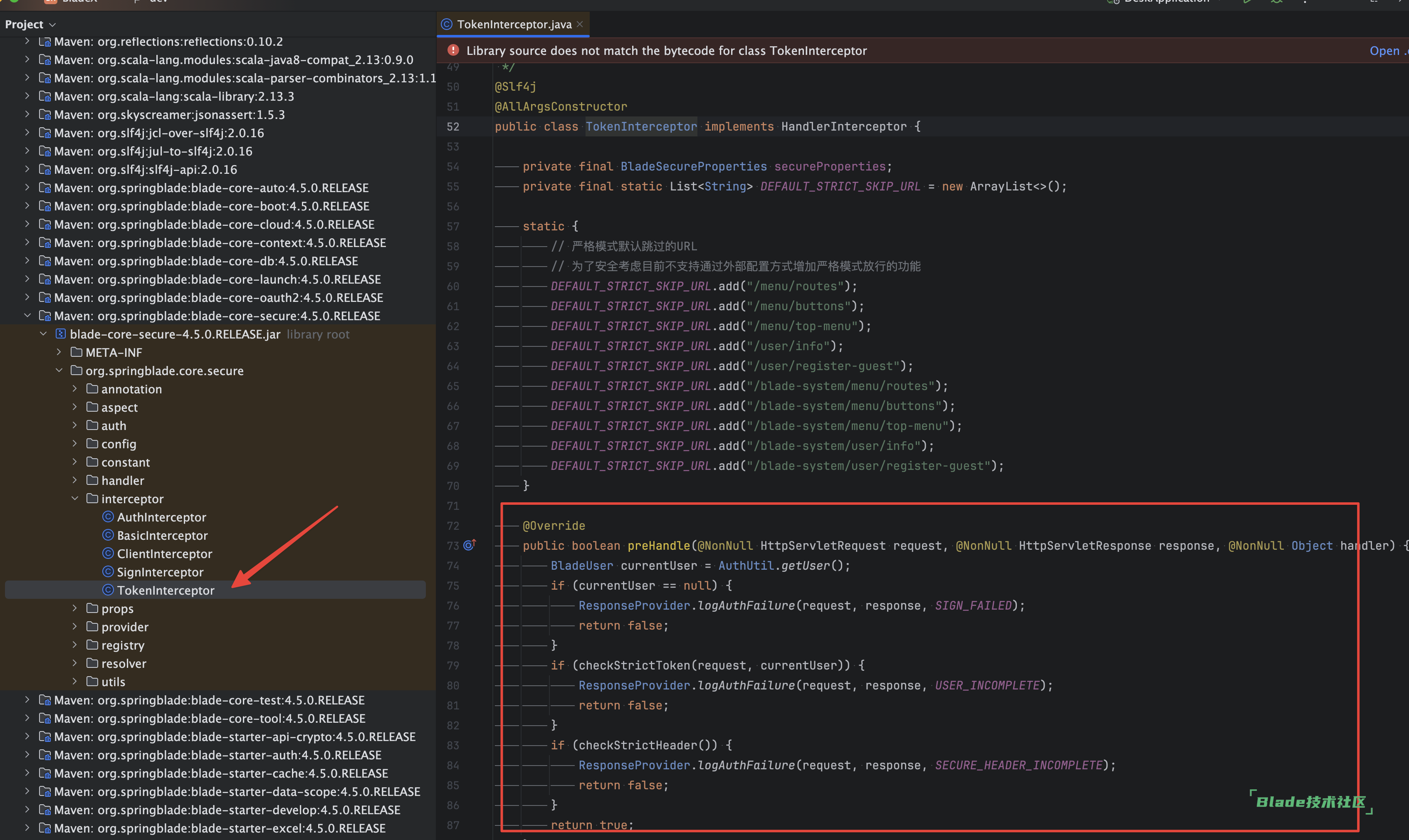Screen dimensions: 1409x840
Task: Open BasicInterceptor class in tree
Action: pos(162,535)
